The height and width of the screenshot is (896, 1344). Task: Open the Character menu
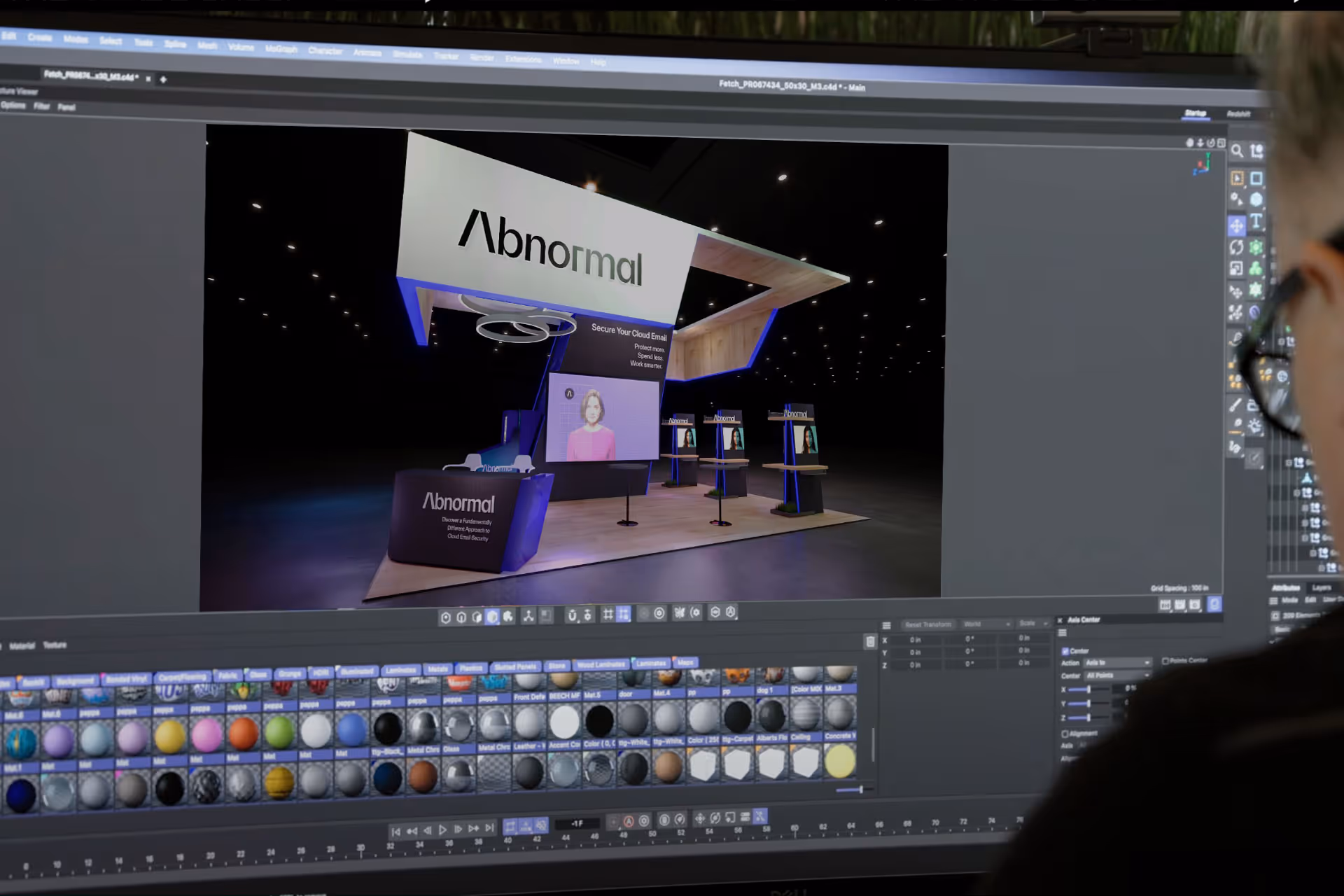[x=325, y=51]
